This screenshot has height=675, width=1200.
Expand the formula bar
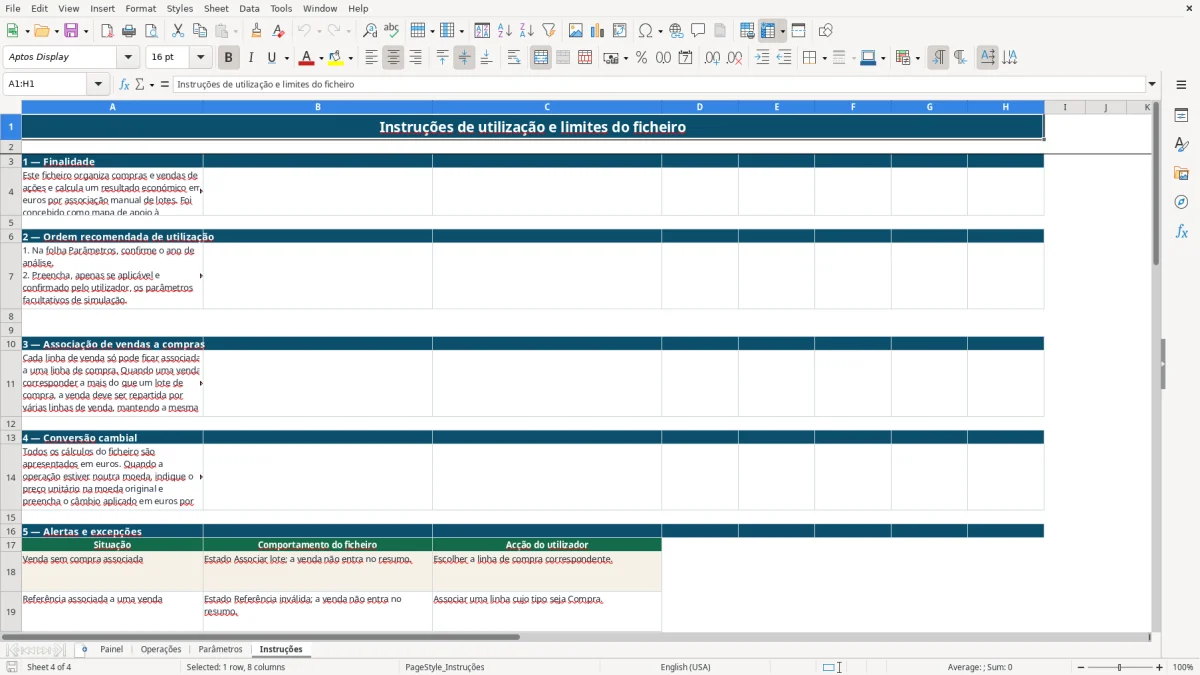click(1152, 85)
